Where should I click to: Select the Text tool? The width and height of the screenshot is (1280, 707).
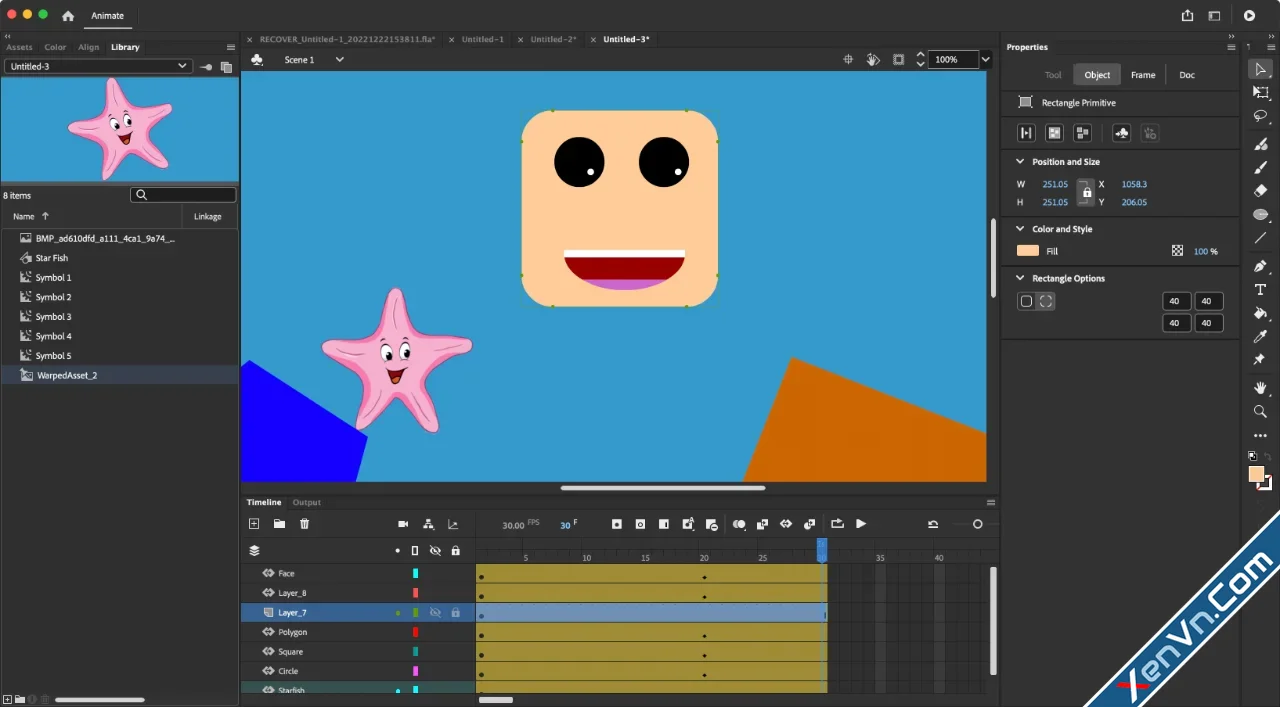[1260, 290]
